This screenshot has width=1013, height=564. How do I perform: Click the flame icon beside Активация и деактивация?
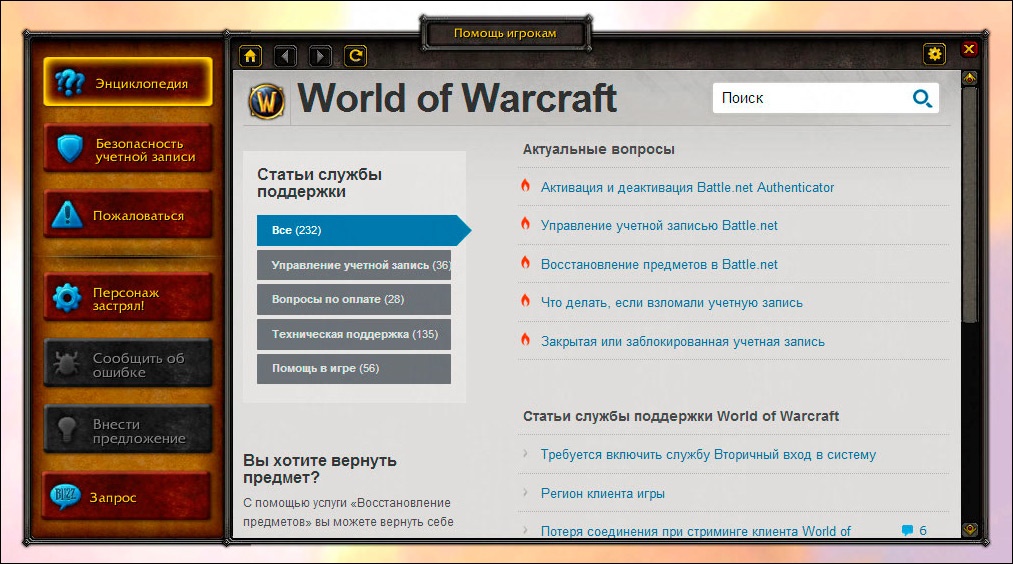pos(525,185)
